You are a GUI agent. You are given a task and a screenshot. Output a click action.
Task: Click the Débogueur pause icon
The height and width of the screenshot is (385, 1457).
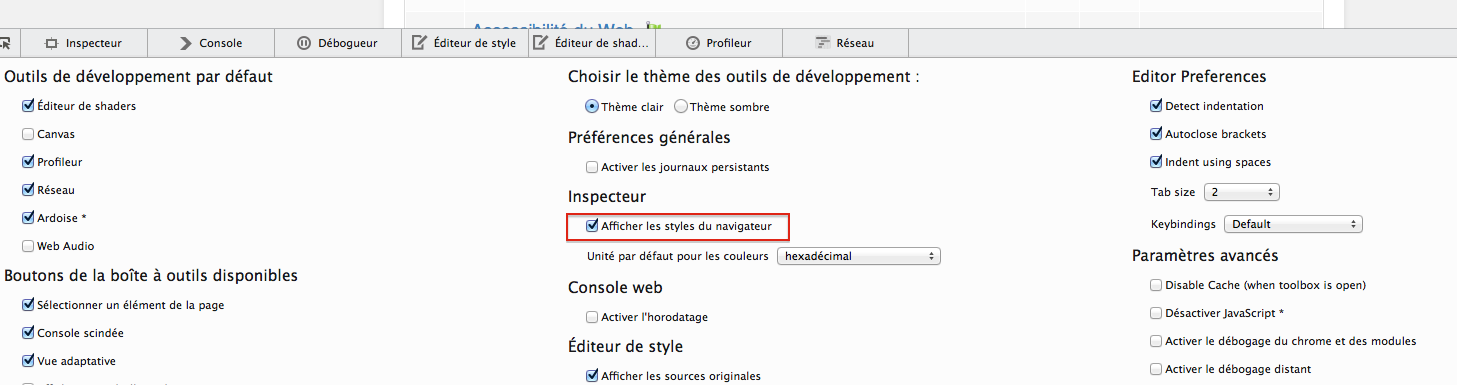304,43
